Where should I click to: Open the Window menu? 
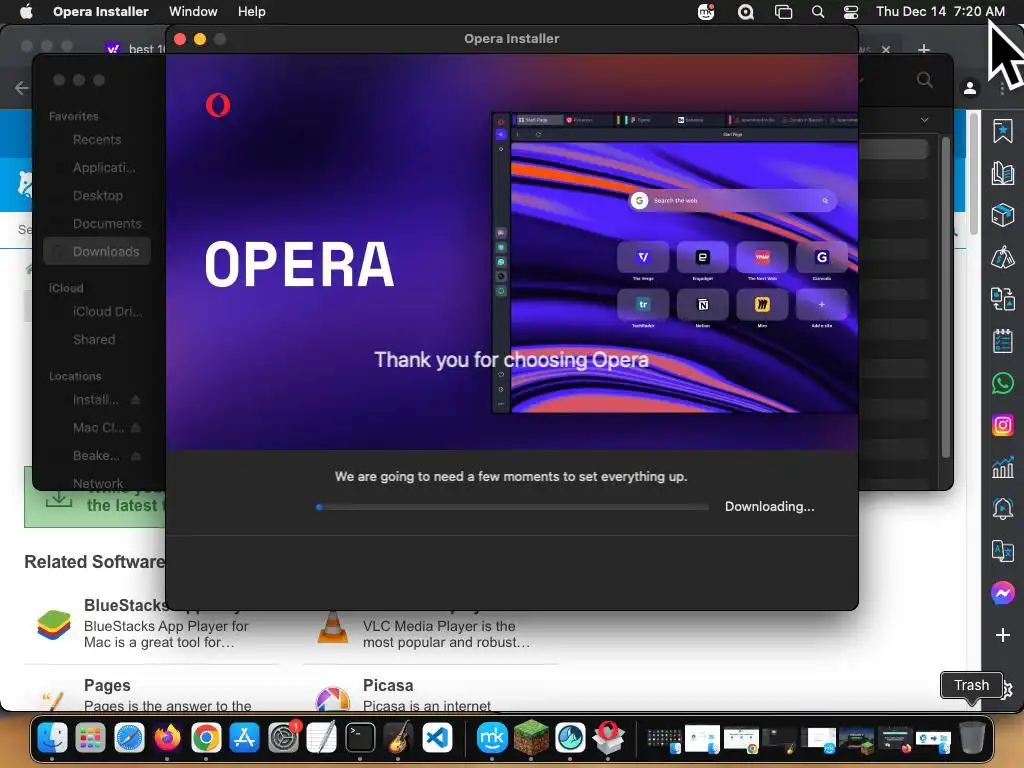click(193, 12)
